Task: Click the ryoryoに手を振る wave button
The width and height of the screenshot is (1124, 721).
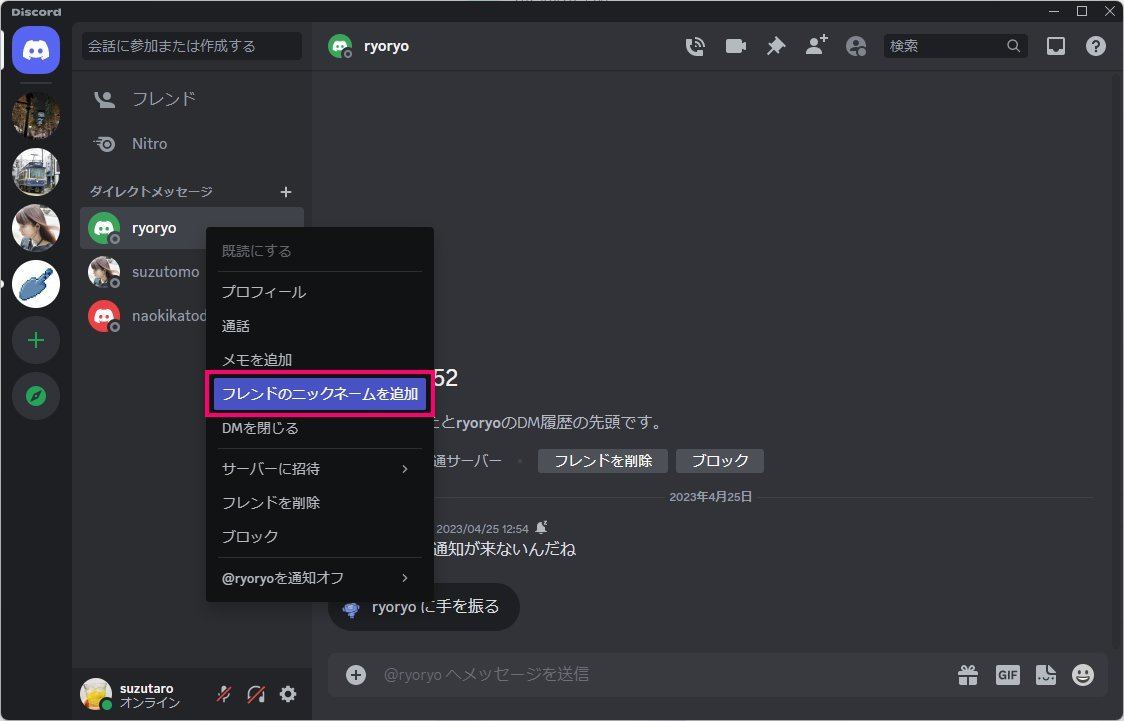Action: pos(424,607)
